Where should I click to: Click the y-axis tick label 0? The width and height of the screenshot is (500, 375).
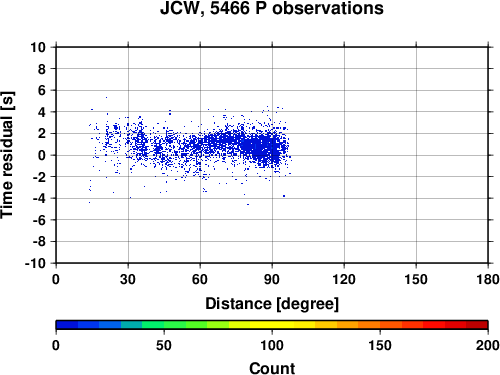(42, 155)
